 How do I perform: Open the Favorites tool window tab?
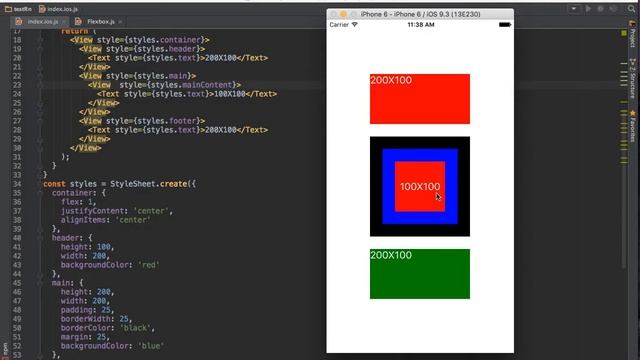point(633,126)
